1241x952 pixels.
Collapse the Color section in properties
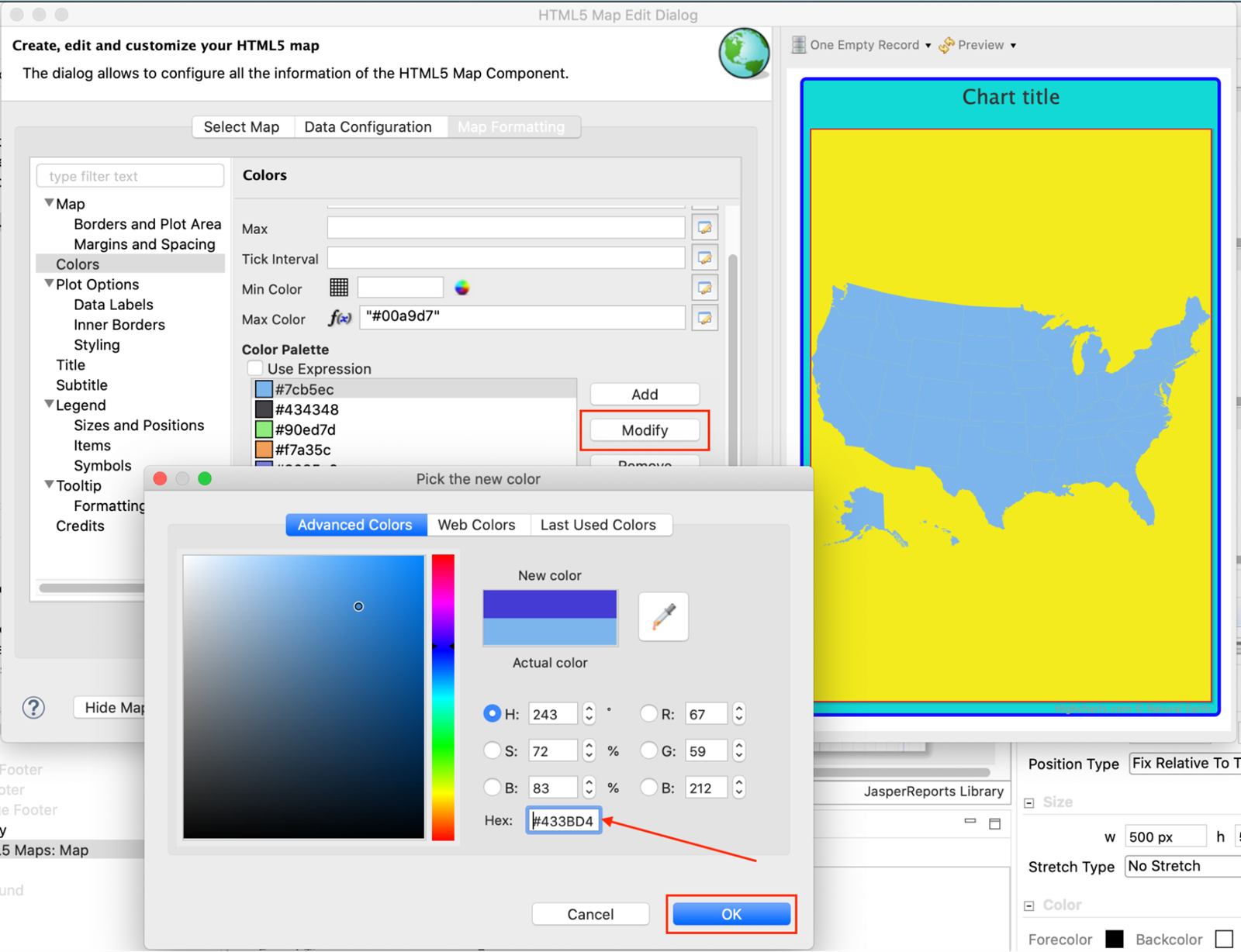point(1029,905)
